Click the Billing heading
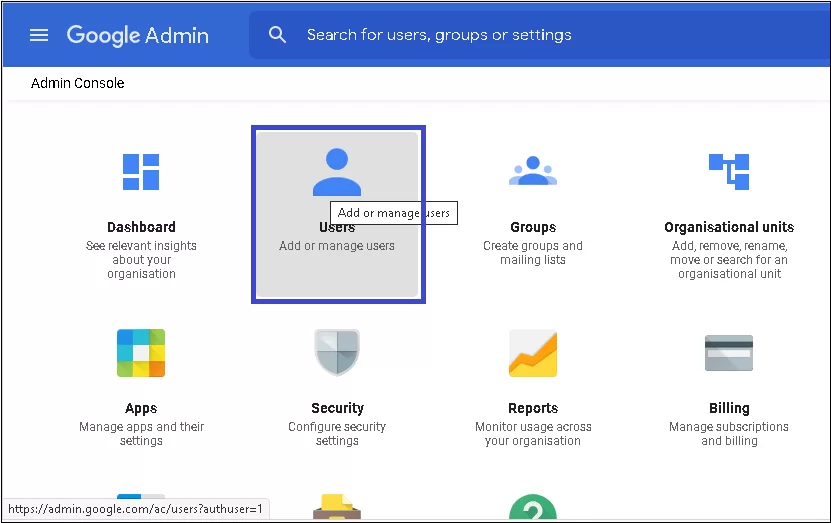Screen dimensions: 831x523 (x=729, y=408)
